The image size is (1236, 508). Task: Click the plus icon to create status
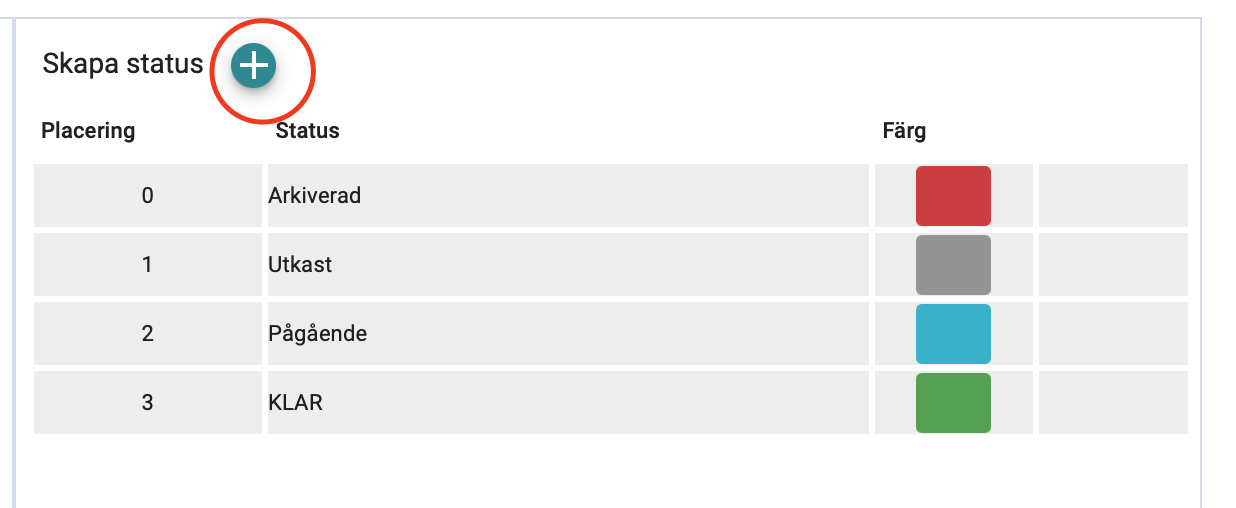(254, 66)
